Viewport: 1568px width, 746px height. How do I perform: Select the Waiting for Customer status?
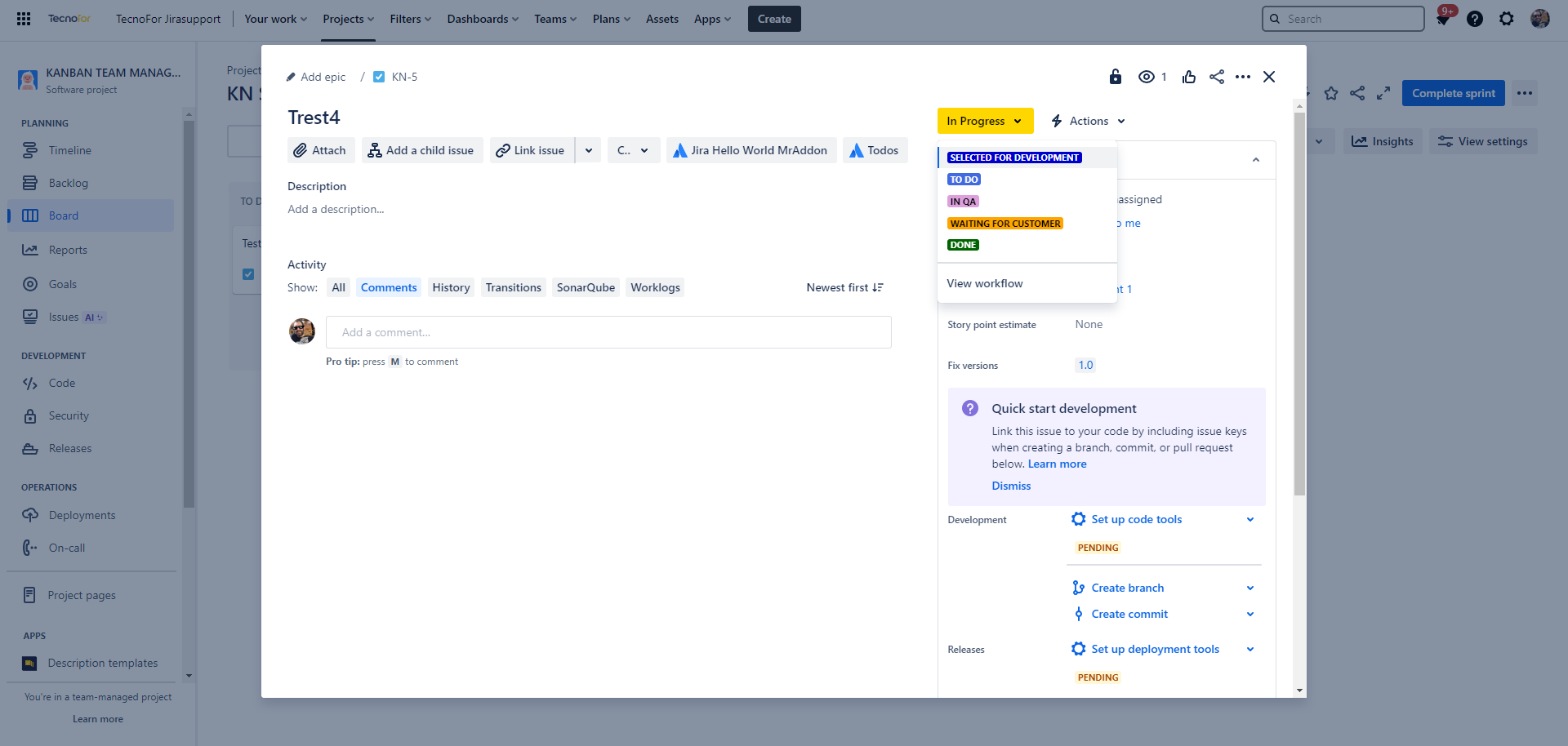[1005, 224]
